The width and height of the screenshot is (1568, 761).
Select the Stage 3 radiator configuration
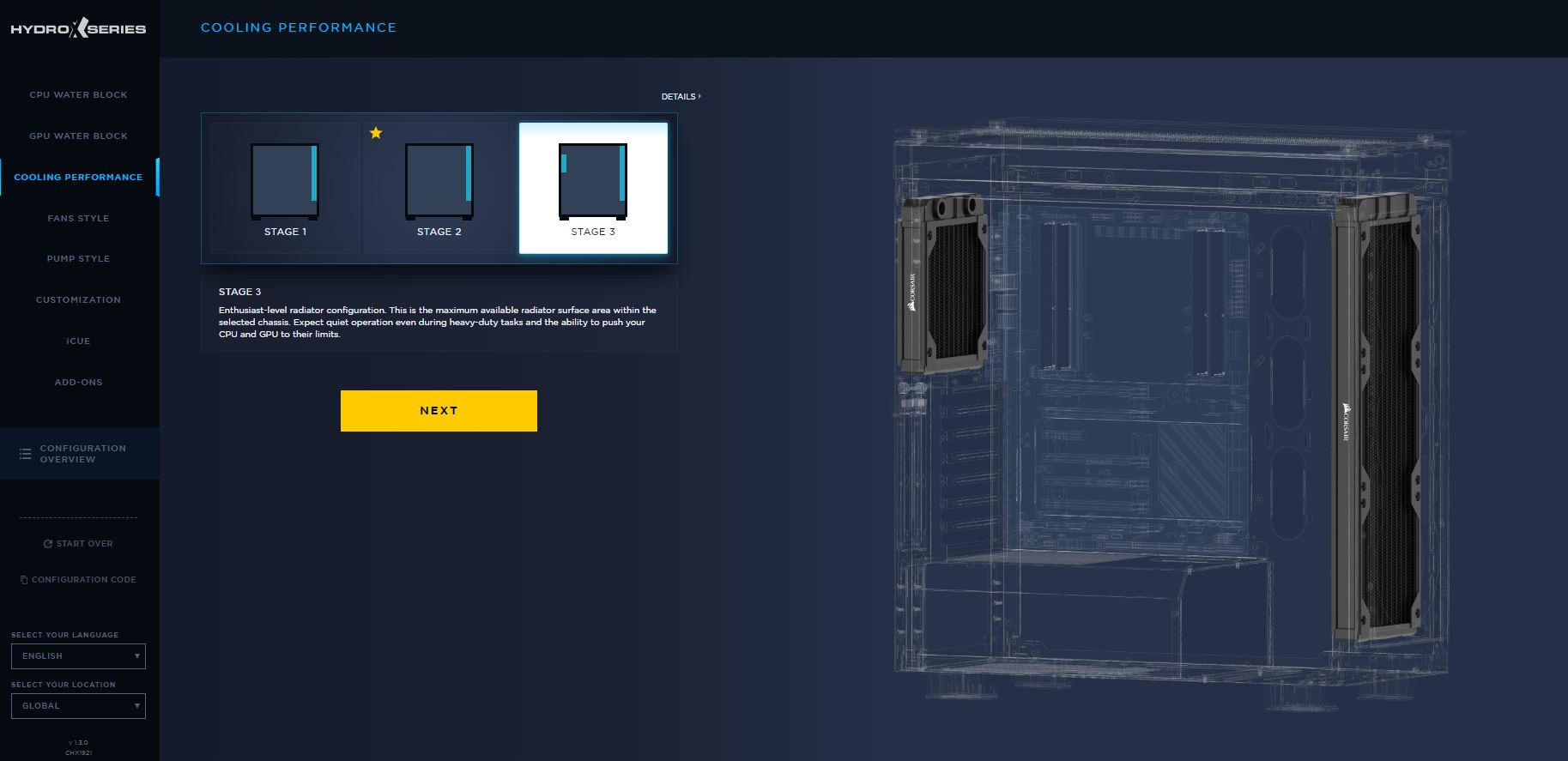pos(593,188)
